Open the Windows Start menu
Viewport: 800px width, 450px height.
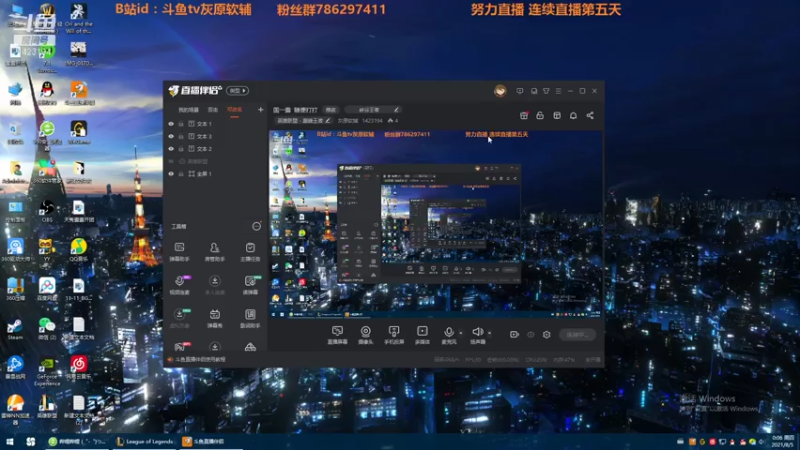tap(10, 441)
